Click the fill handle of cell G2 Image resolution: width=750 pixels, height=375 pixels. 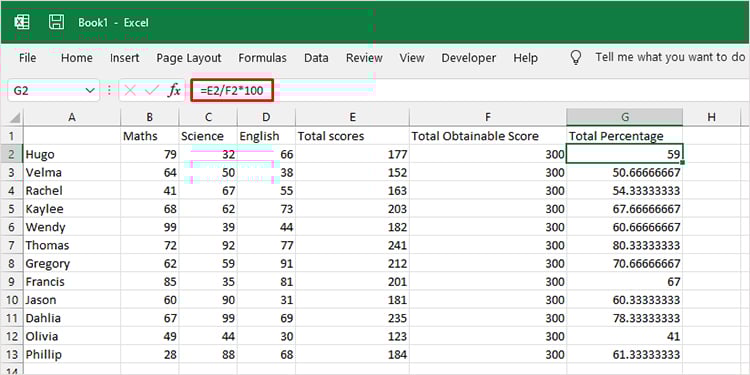[682, 163]
